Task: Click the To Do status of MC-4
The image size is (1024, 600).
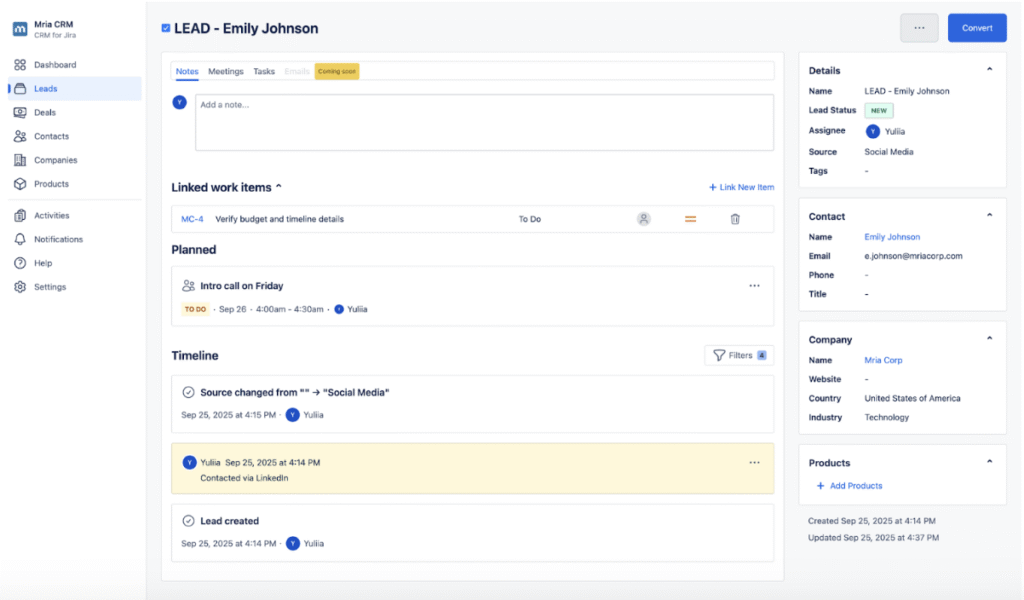Action: coord(530,219)
